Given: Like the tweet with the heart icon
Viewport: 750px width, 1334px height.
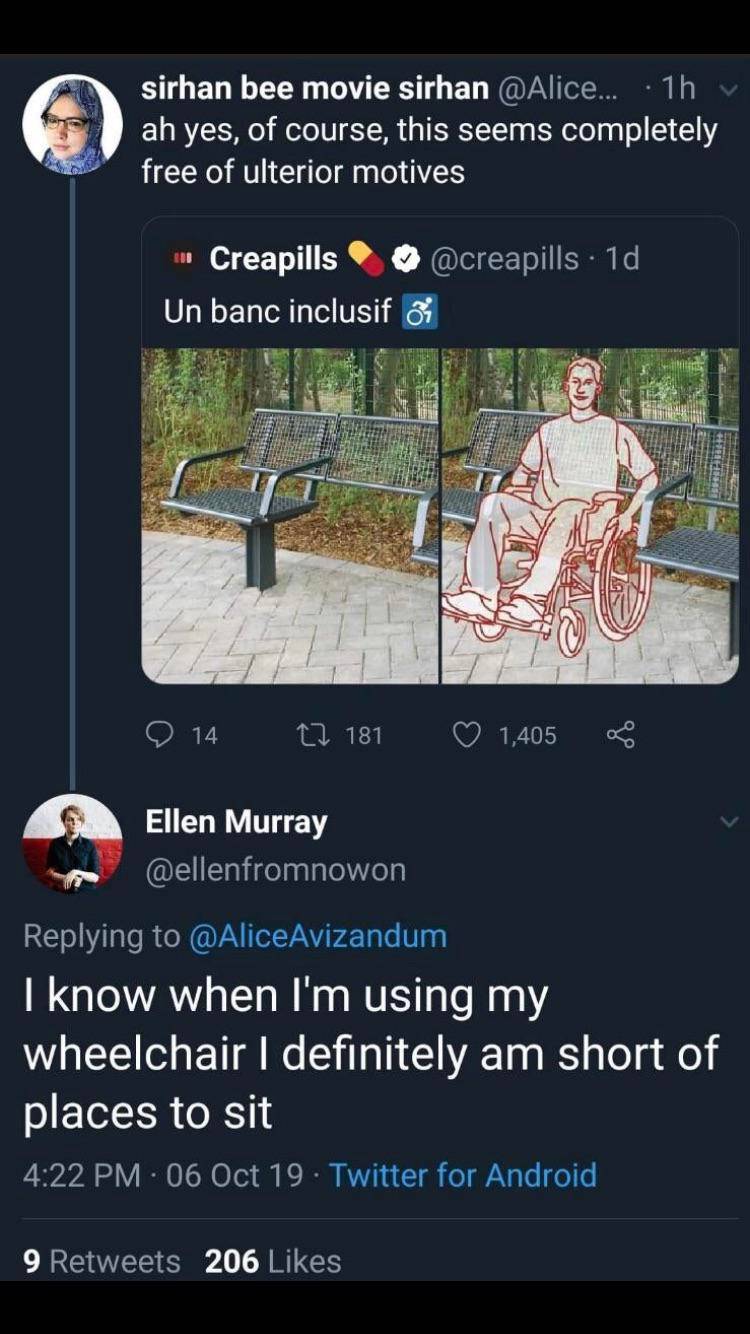Looking at the screenshot, I should point(465,736).
